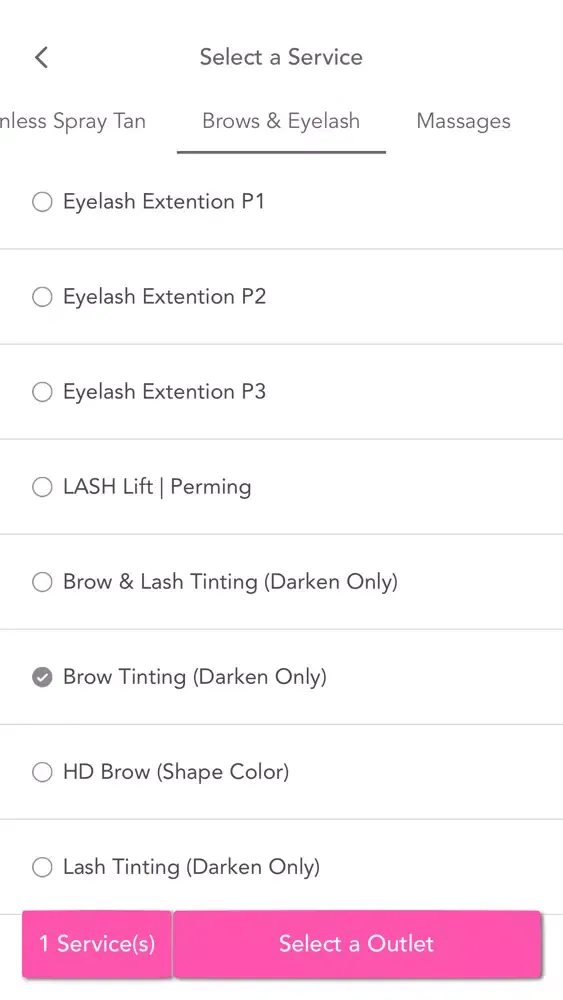The width and height of the screenshot is (563, 1000).
Task: Click the Select a Outlet button
Action: coord(357,944)
